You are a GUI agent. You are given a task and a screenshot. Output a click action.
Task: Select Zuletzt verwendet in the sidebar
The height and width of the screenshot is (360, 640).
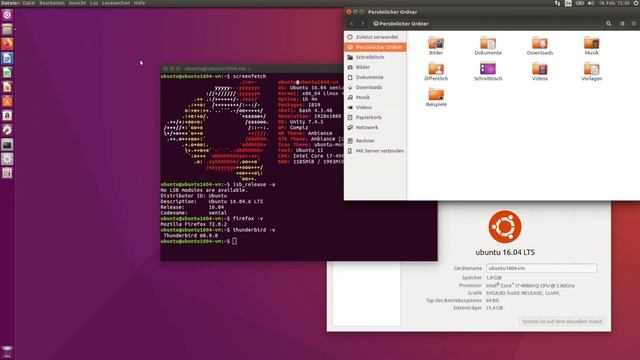point(375,37)
